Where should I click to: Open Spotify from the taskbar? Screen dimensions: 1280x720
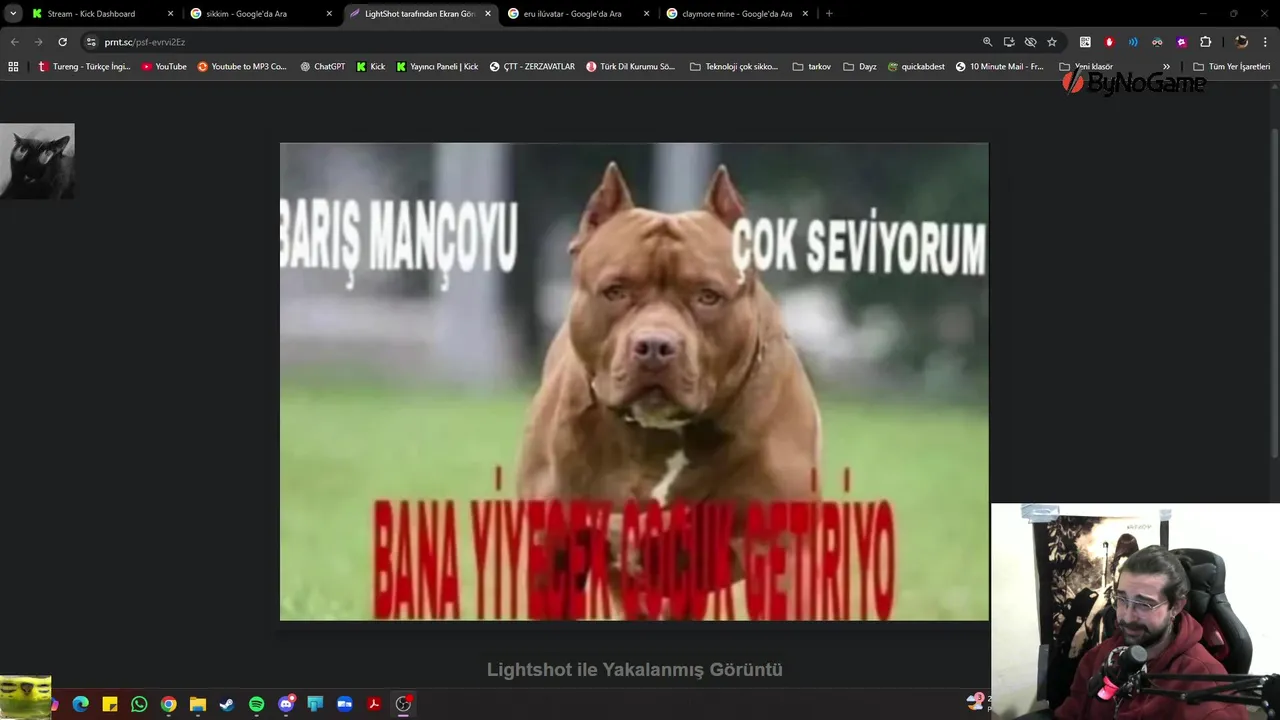pos(256,704)
